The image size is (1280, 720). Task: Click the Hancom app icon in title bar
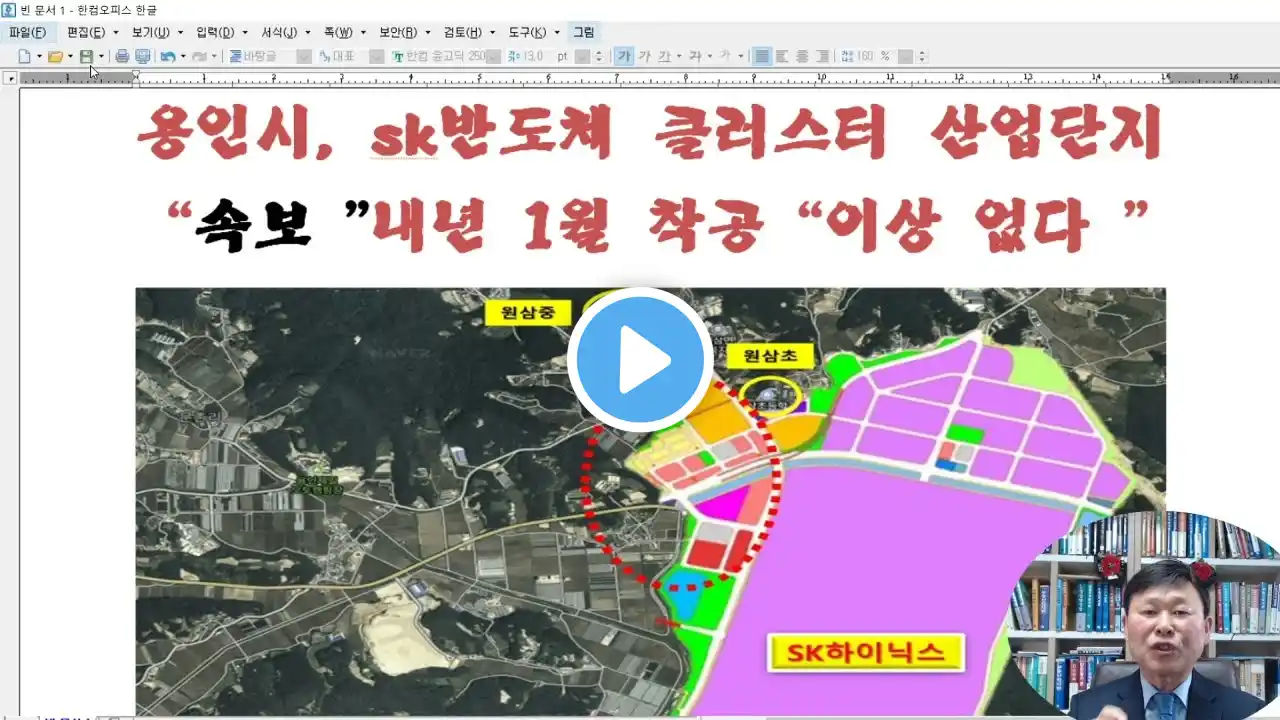coord(9,9)
